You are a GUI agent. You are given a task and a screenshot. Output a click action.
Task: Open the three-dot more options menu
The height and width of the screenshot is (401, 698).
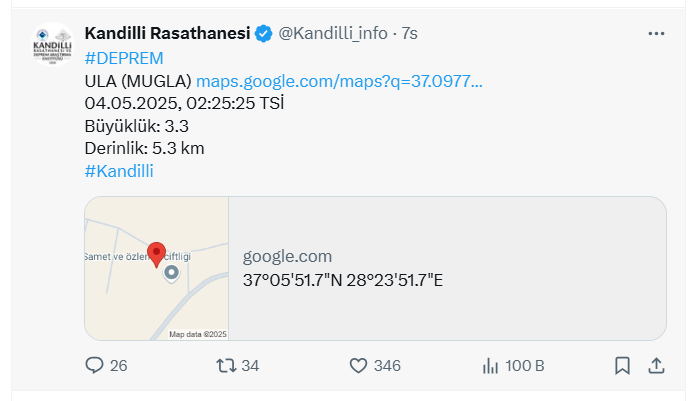pyautogui.click(x=656, y=34)
